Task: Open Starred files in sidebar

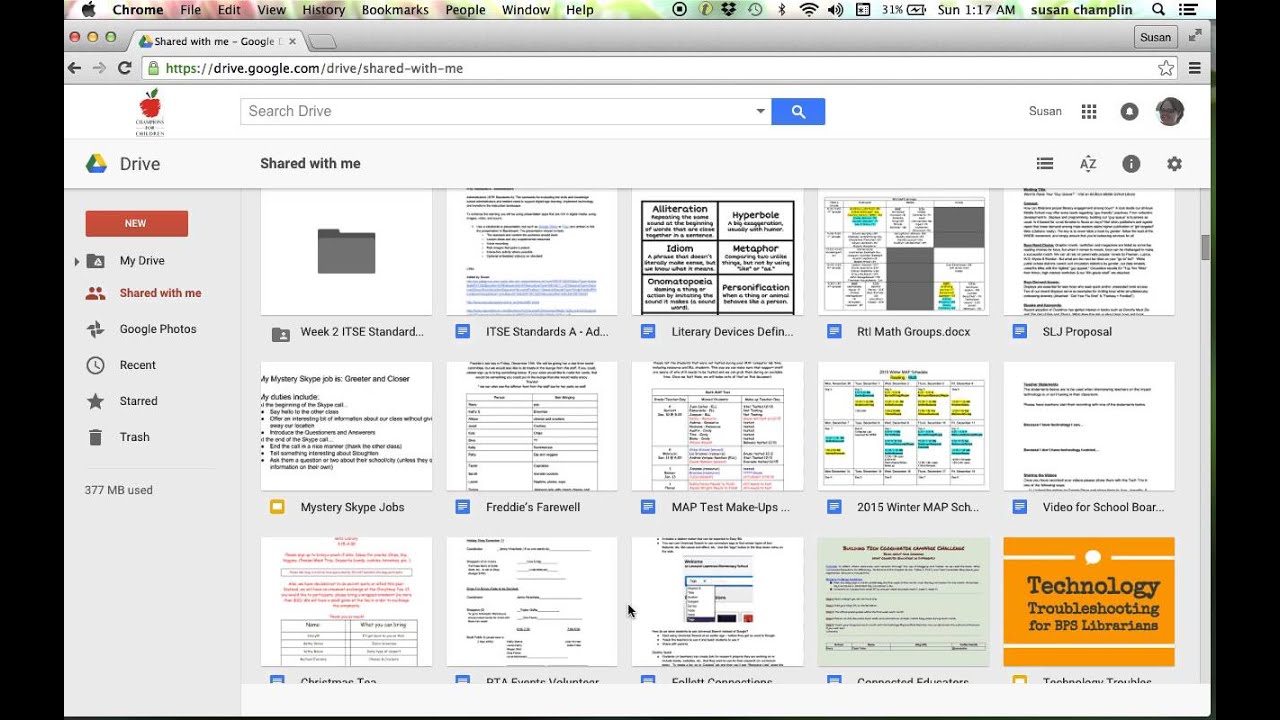Action: [139, 401]
